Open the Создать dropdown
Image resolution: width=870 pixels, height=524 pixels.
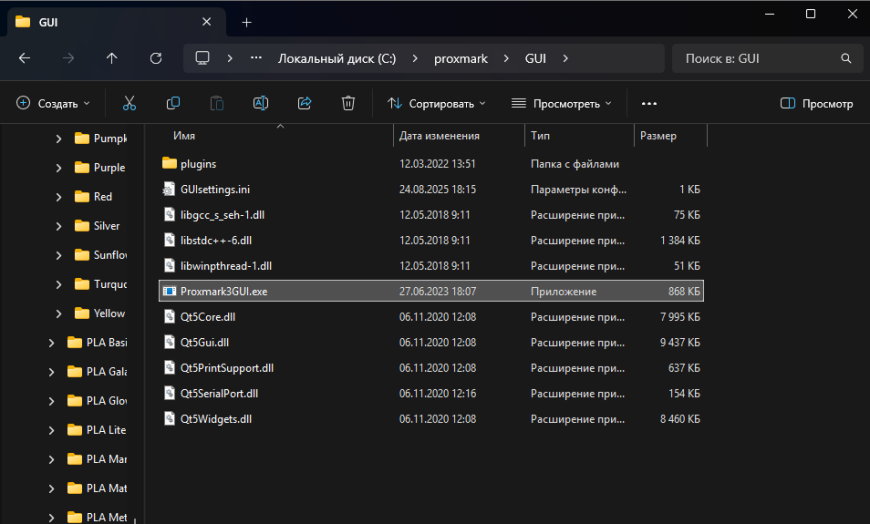pyautogui.click(x=53, y=103)
